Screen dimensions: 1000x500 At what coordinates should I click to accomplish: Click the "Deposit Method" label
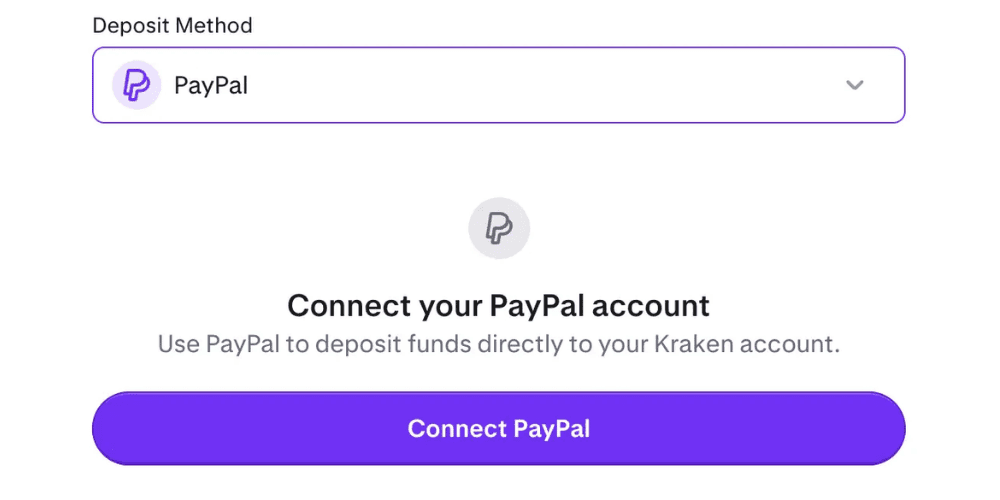pyautogui.click(x=172, y=26)
